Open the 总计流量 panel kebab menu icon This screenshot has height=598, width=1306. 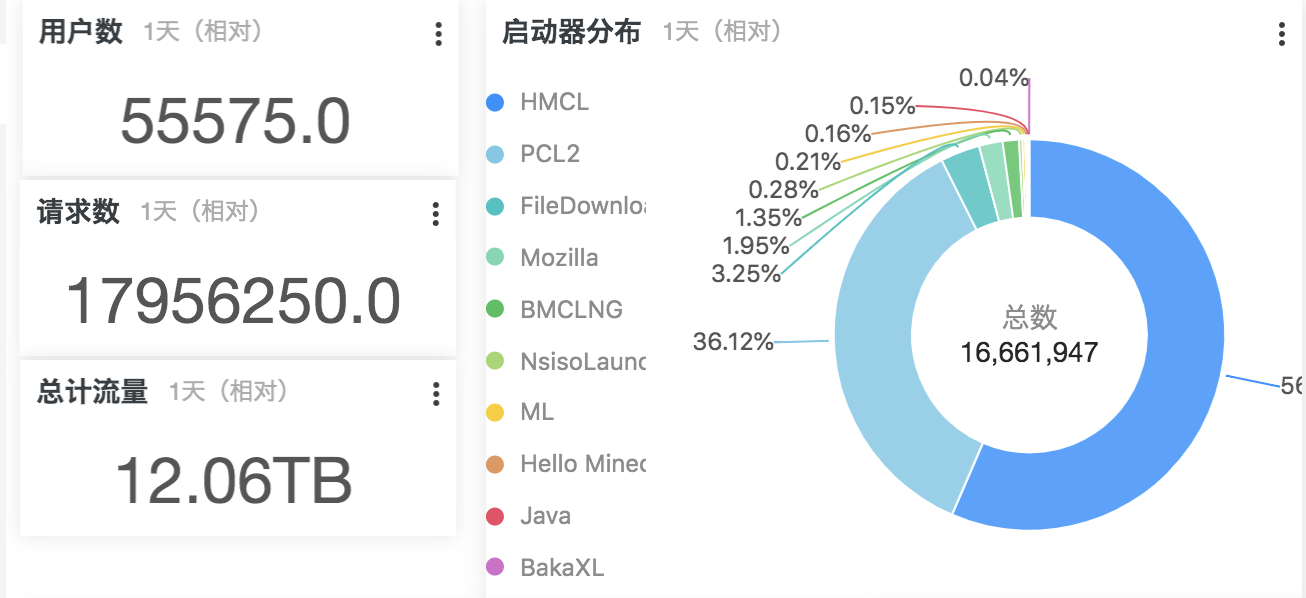(x=435, y=395)
